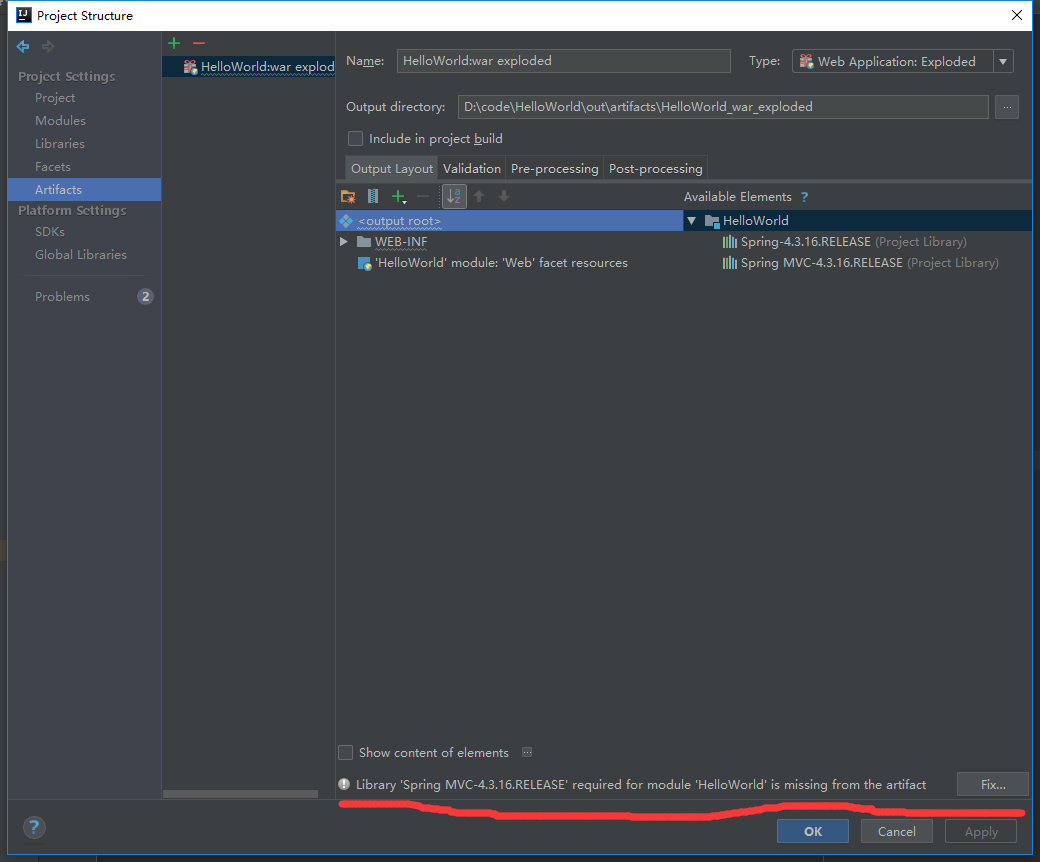Screen dimensions: 1040x862
Task: Click the Web facet resources icon
Action: [364, 263]
